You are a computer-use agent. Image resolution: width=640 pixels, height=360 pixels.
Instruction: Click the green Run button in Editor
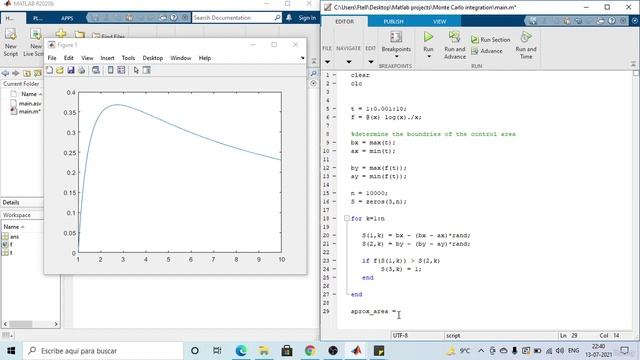[428, 38]
